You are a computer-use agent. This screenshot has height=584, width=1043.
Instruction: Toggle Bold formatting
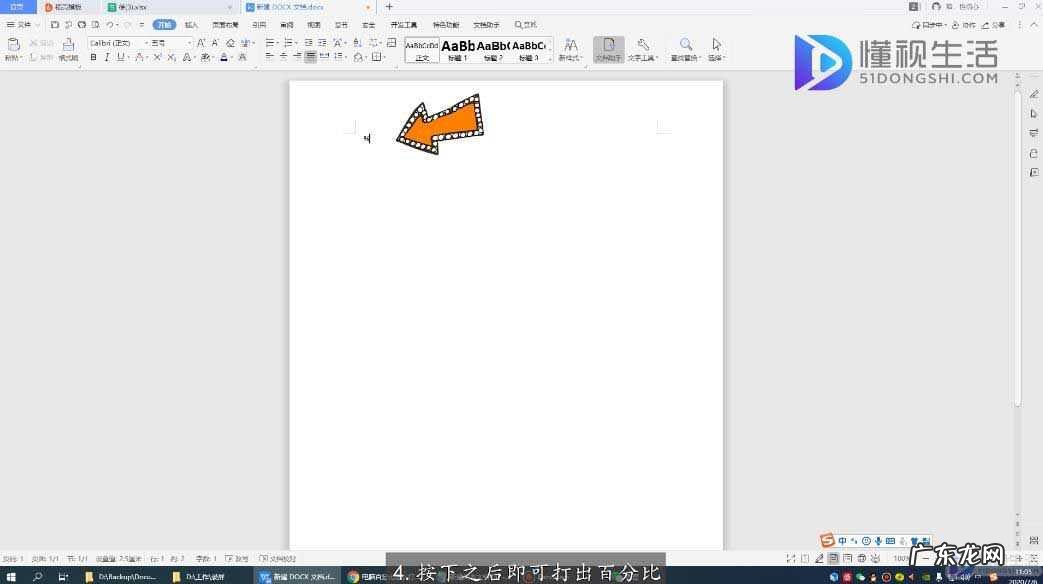pyautogui.click(x=93, y=58)
